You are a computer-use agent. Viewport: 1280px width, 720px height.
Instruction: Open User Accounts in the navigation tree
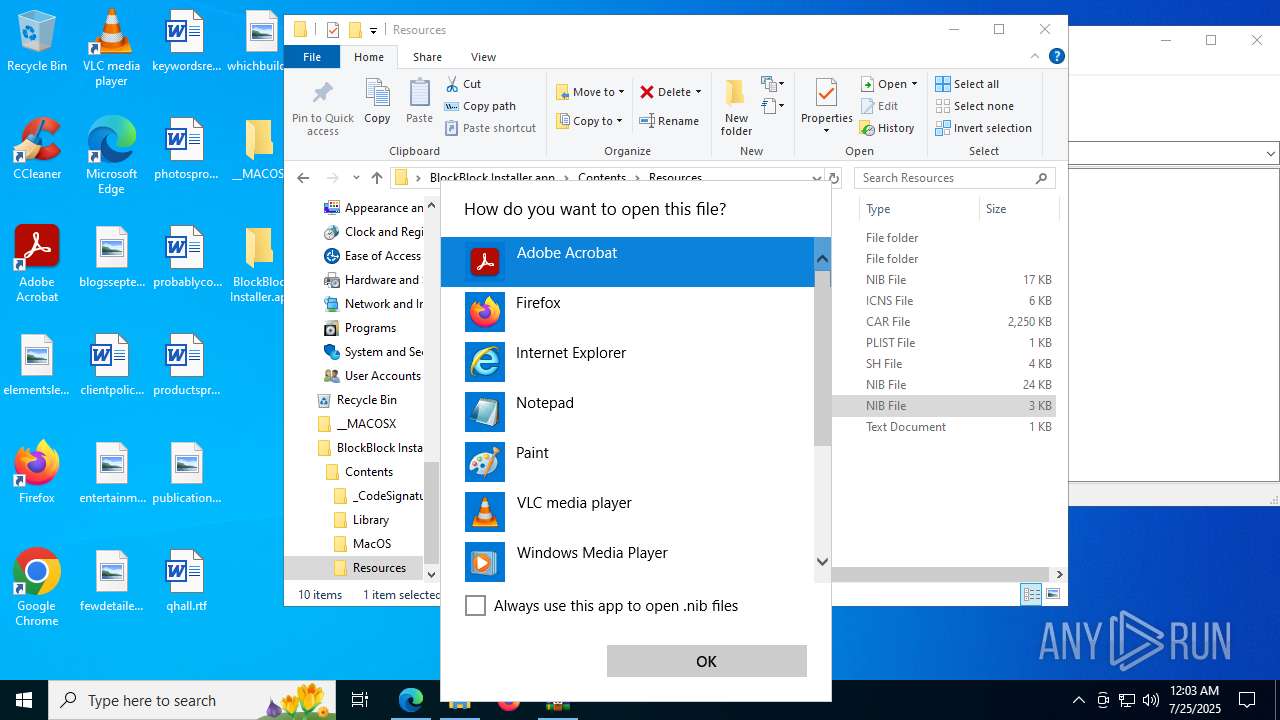372,376
